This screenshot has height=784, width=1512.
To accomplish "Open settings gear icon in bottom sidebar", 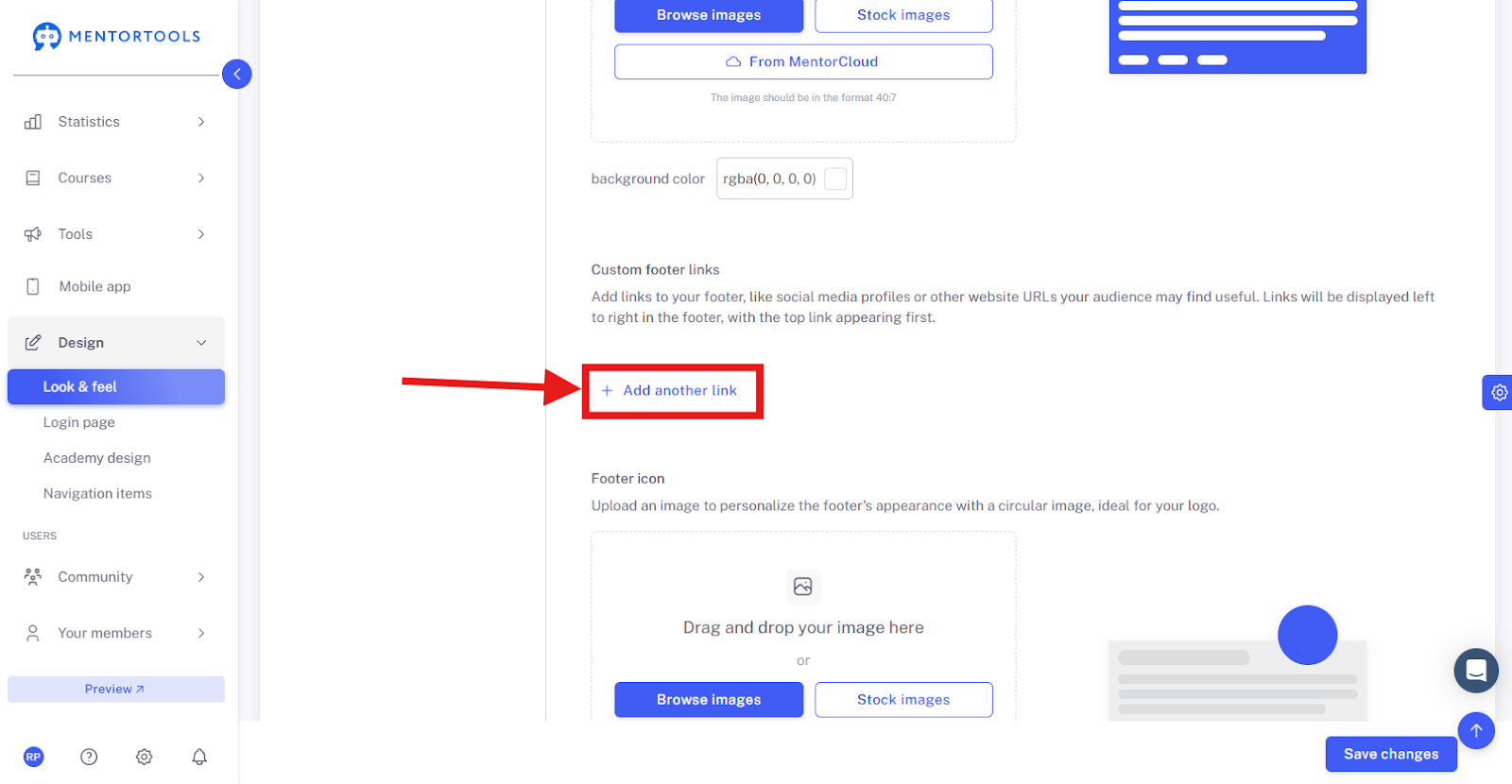I will (x=144, y=757).
